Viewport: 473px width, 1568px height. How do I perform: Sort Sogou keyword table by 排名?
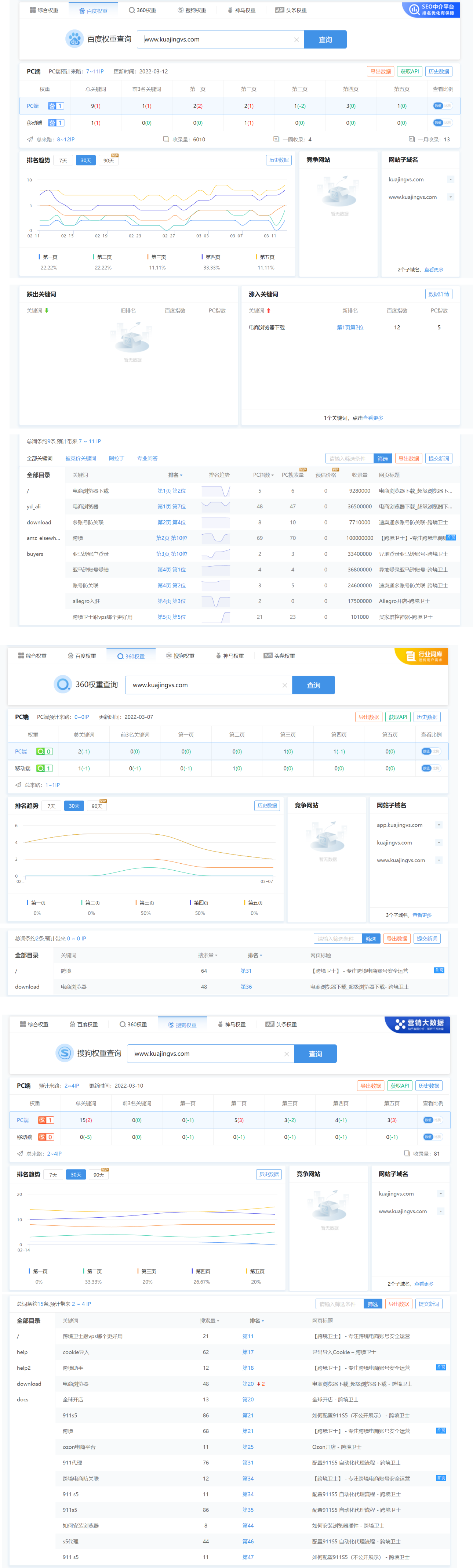[x=256, y=1320]
